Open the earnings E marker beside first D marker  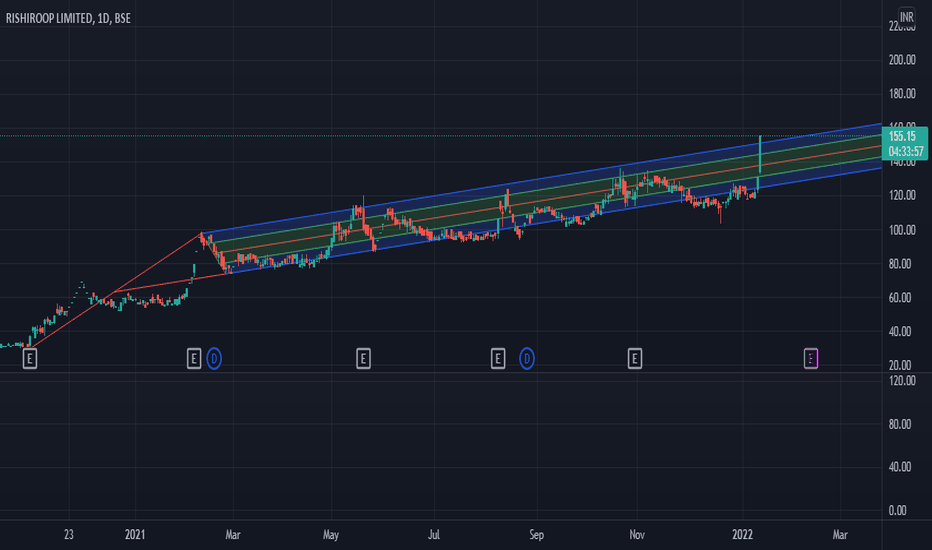194,359
